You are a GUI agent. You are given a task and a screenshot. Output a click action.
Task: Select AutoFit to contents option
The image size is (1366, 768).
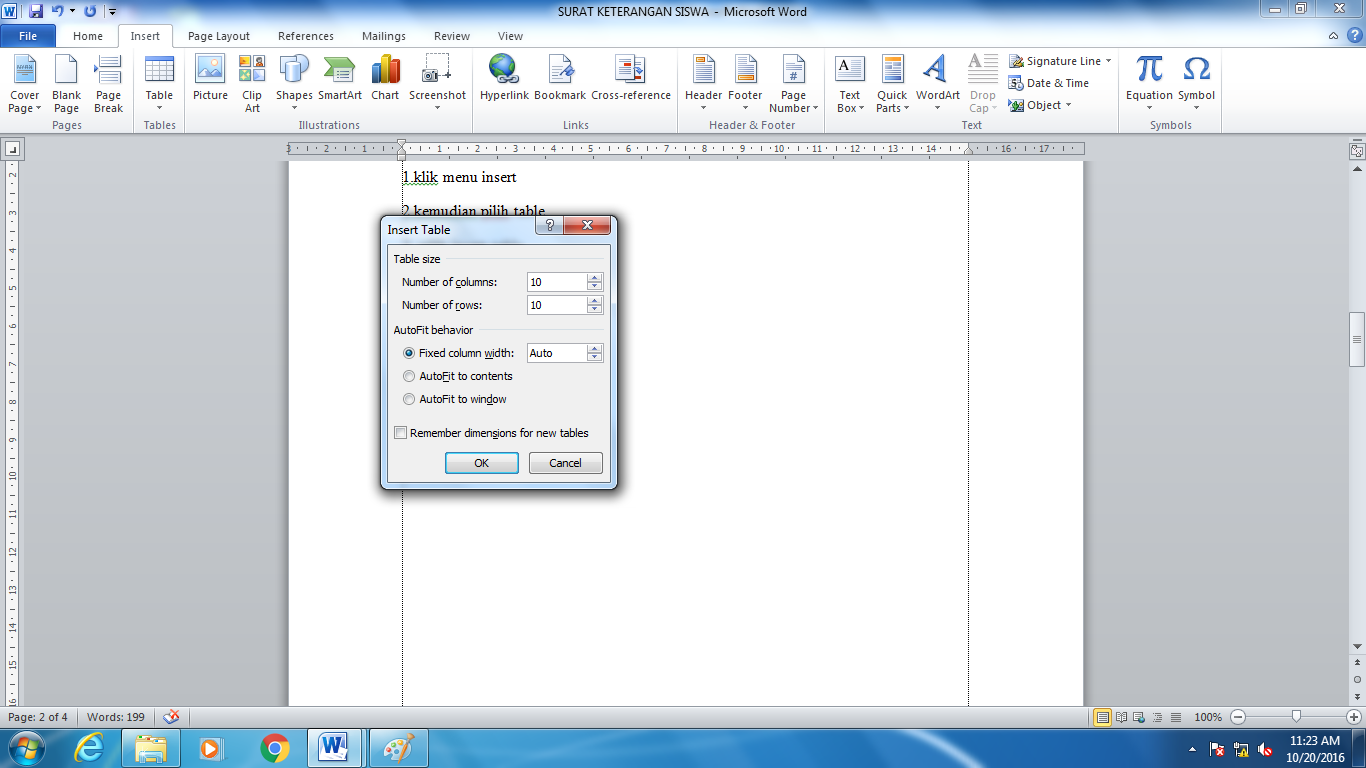tap(409, 376)
